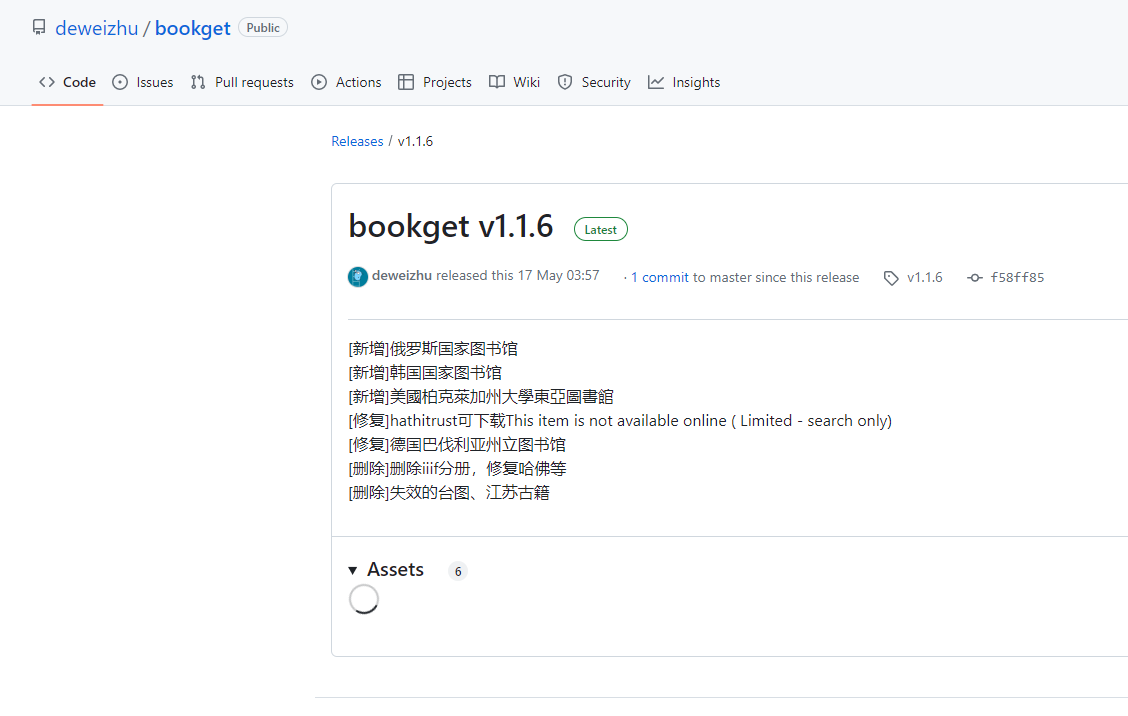Switch to the Projects tab
Viewport: 1128px width, 716px height.
435,82
